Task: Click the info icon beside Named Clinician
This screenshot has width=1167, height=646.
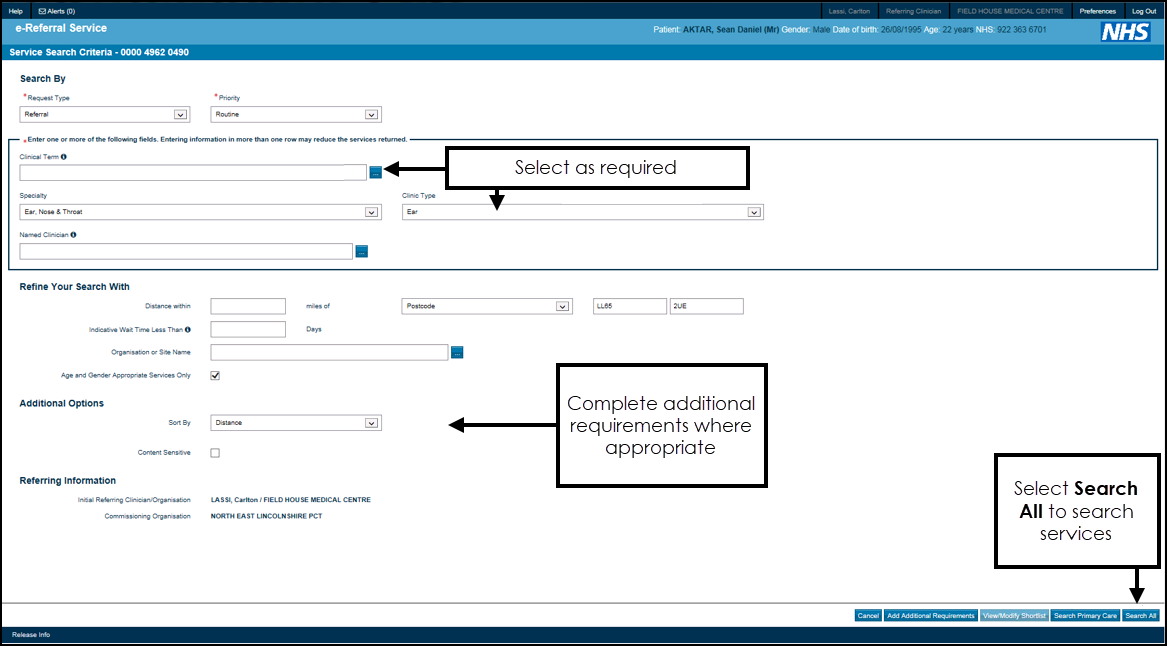Action: (73, 235)
